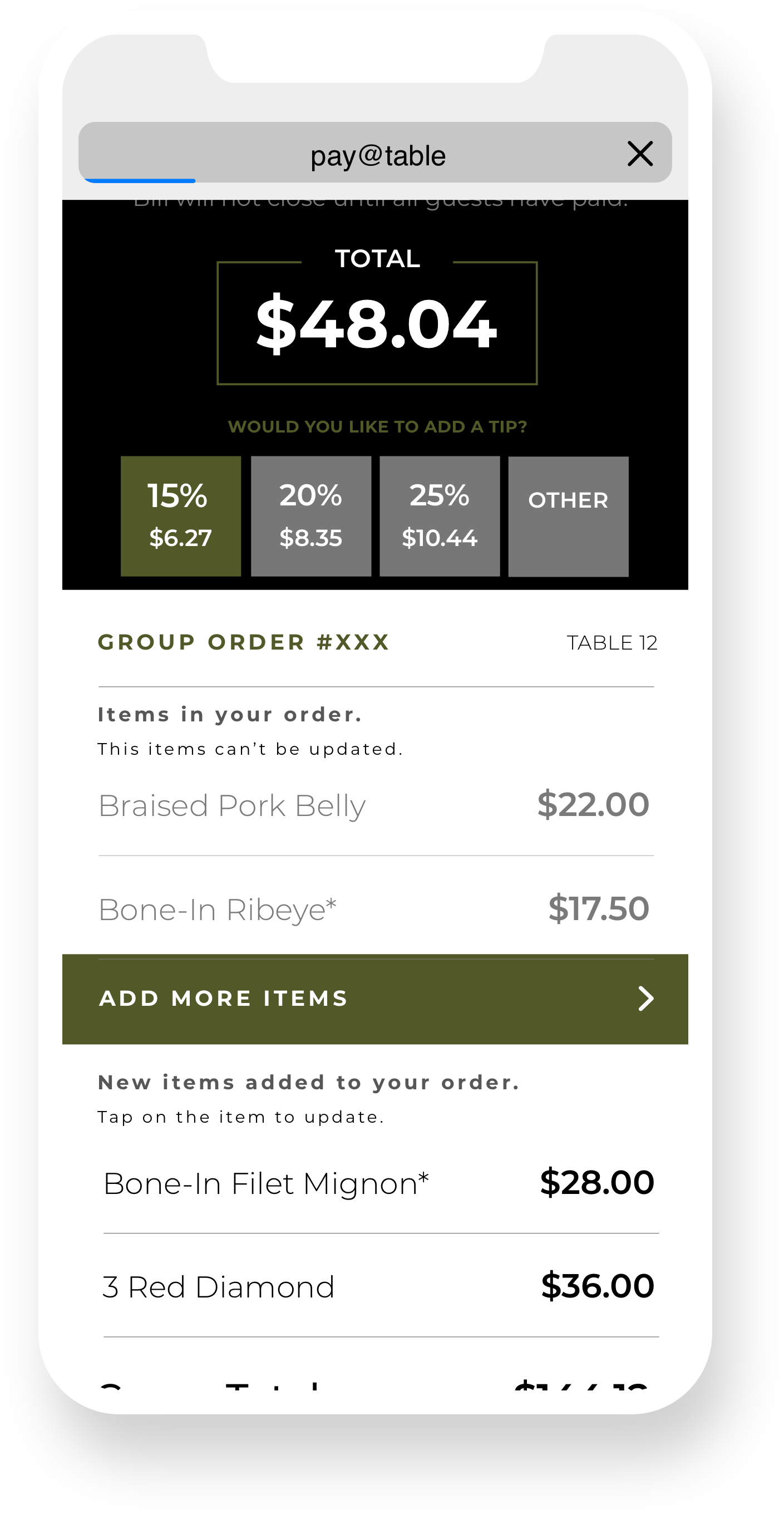Viewport: 784px width, 1514px height.
Task: Click the $28.00 Filet Mignon price
Action: point(597,1182)
